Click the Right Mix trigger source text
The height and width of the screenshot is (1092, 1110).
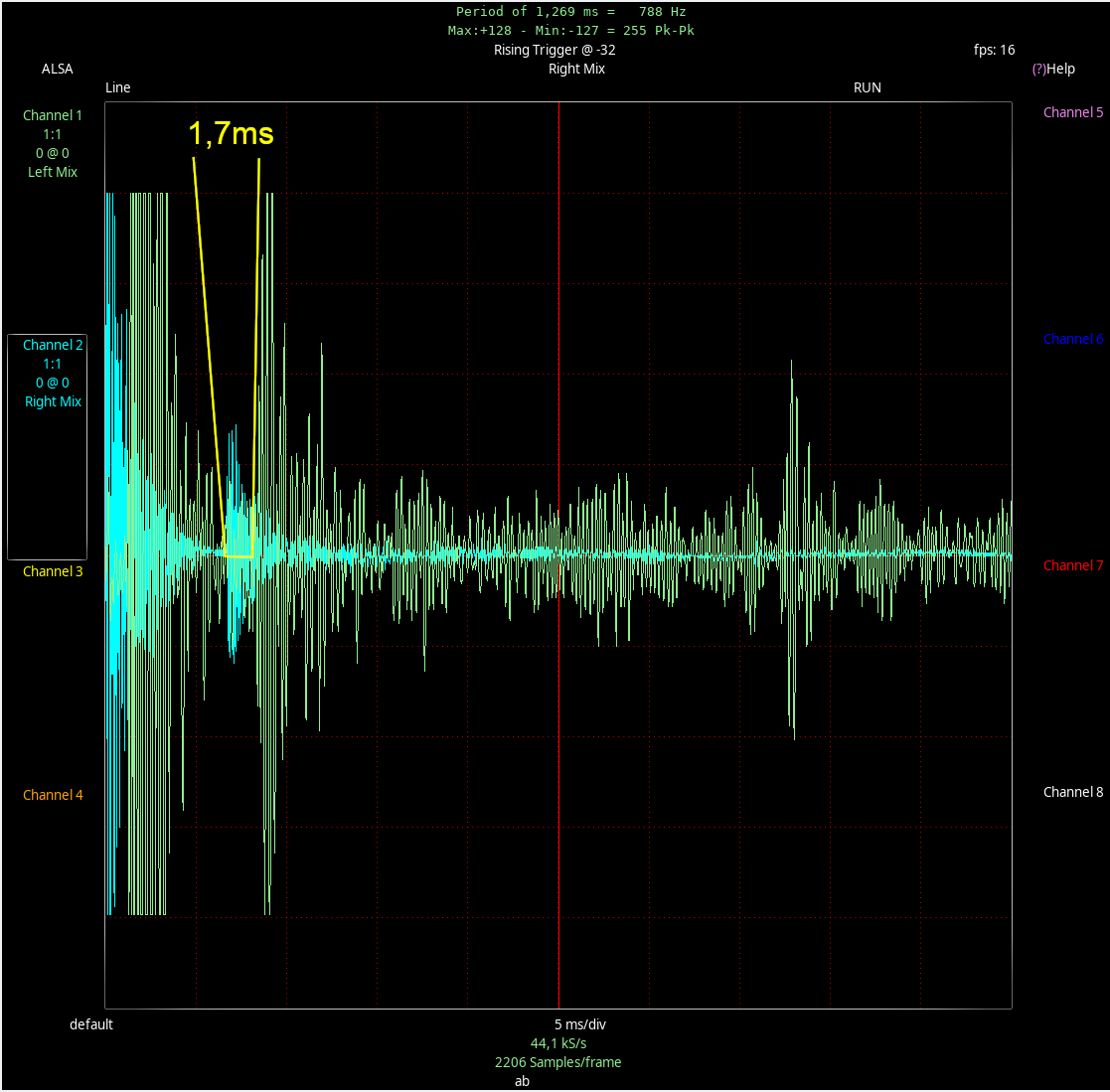click(576, 69)
